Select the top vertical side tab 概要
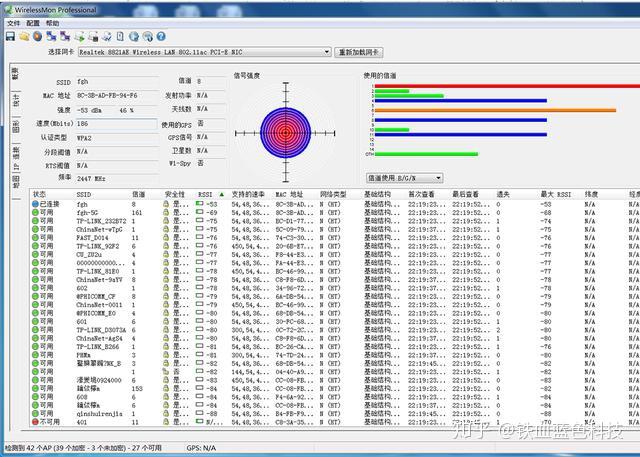Viewport: 640px width, 457px height. tap(16, 74)
